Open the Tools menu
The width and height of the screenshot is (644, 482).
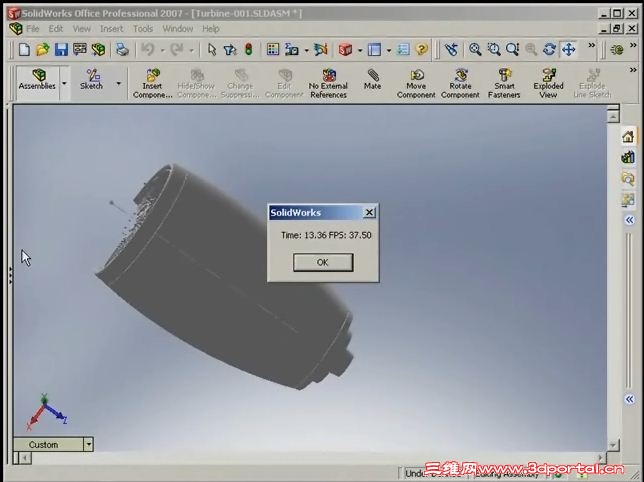[143, 29]
